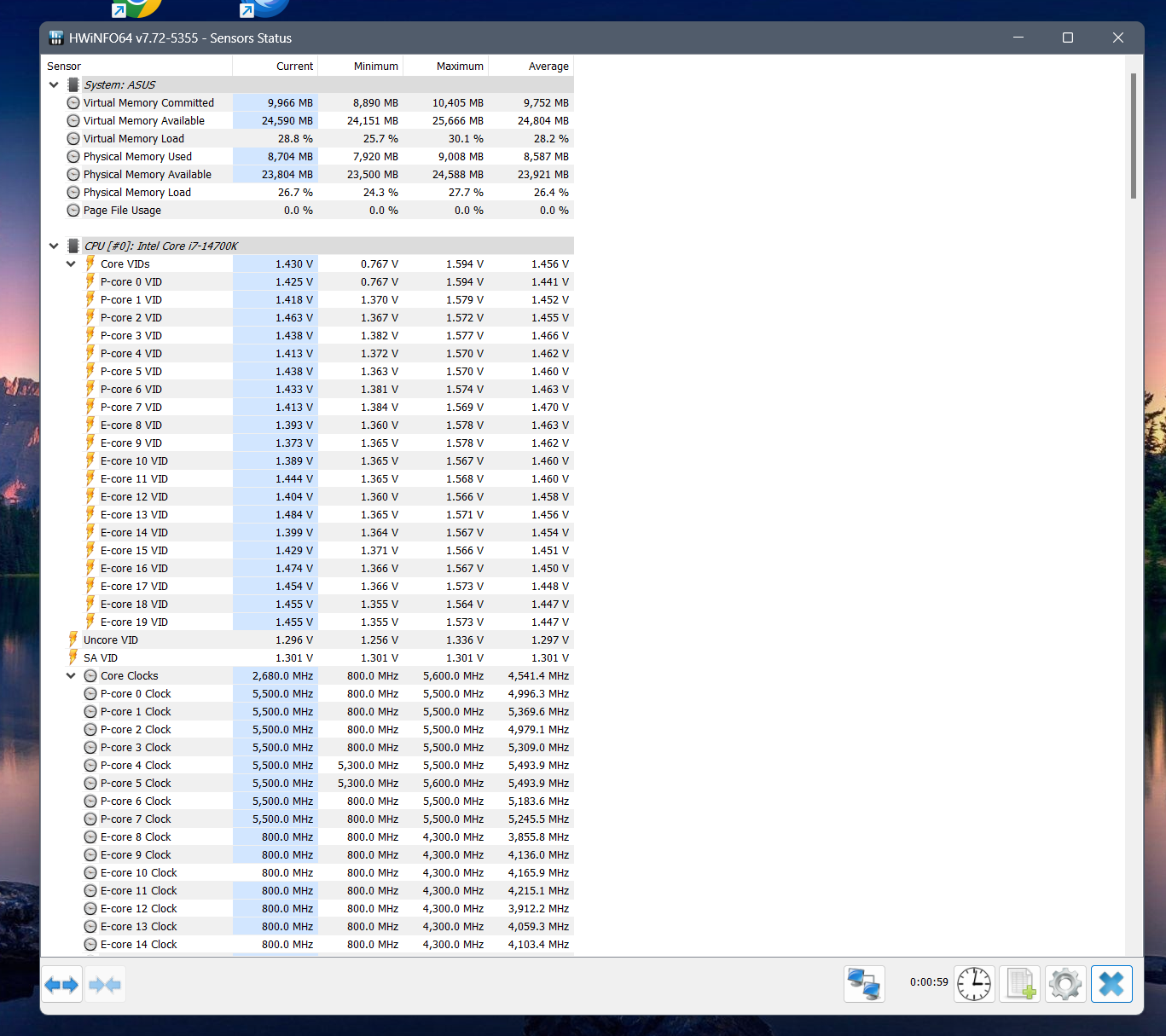Image resolution: width=1166 pixels, height=1036 pixels.
Task: Click the vertical scrollbar thumb
Action: pos(1134,136)
